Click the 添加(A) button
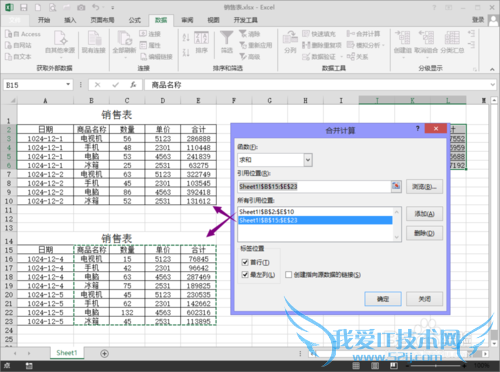The image size is (500, 372). [424, 214]
